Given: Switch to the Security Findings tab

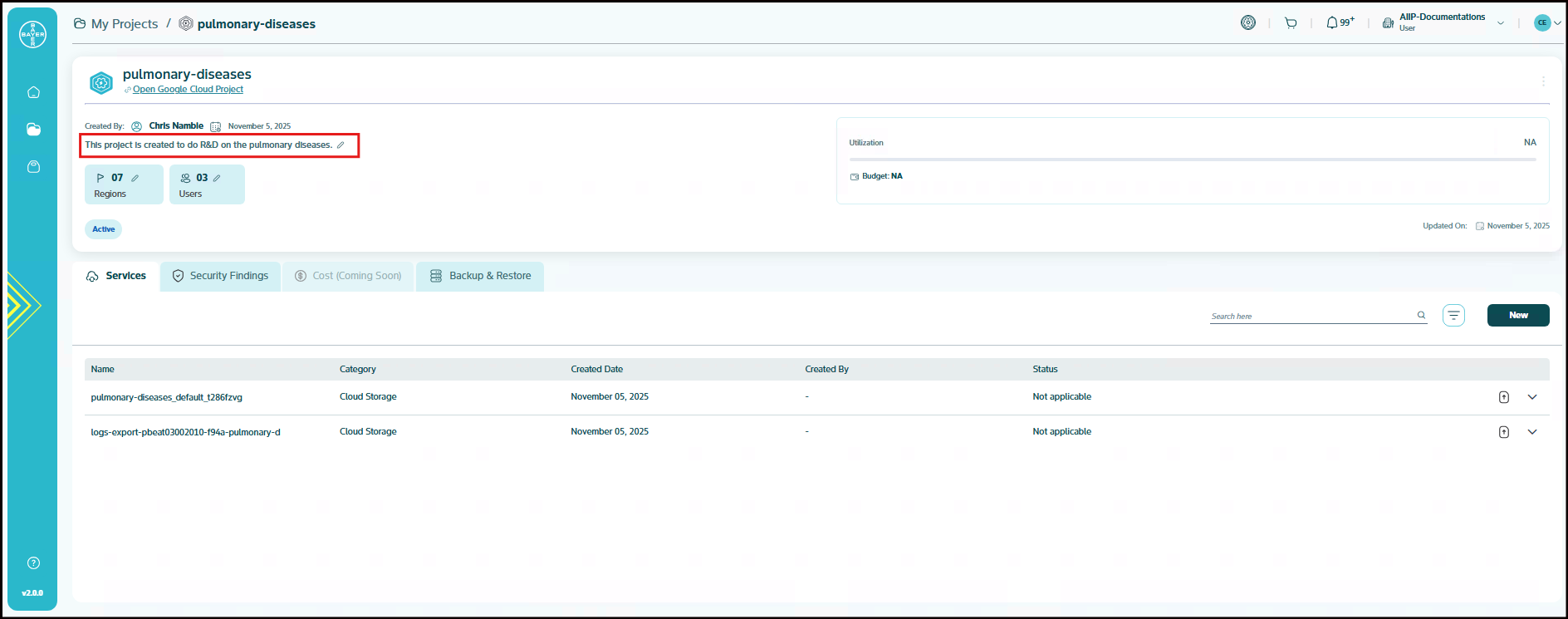Looking at the screenshot, I should pyautogui.click(x=220, y=276).
